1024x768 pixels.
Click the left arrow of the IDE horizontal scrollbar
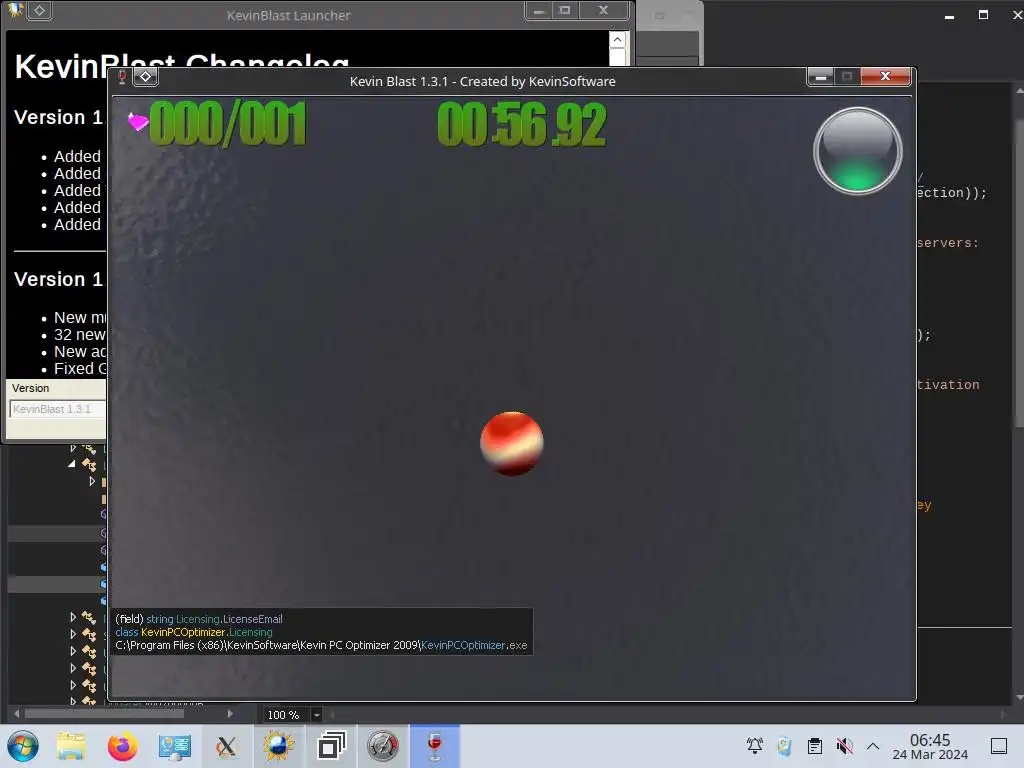tap(16, 714)
